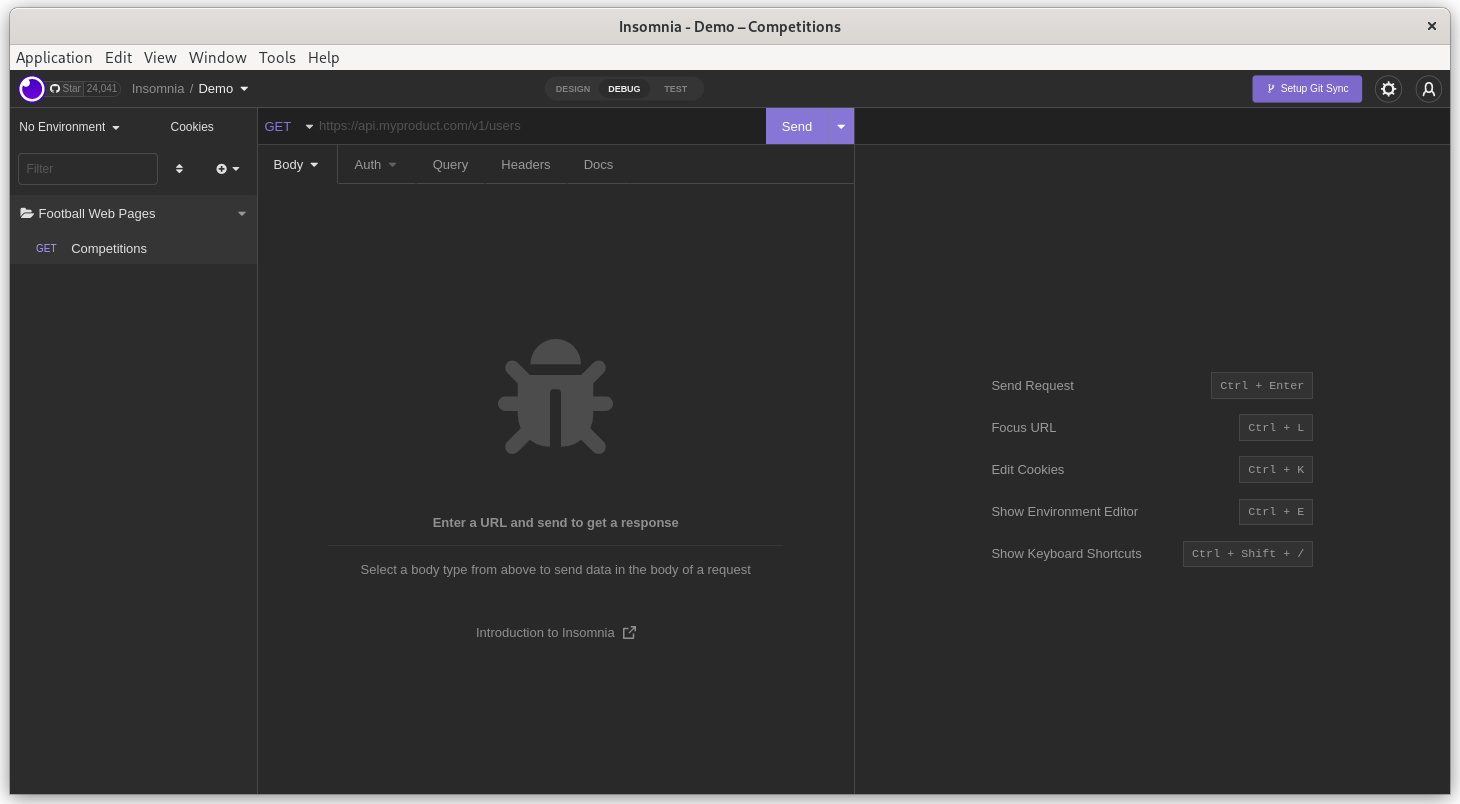1460x804 pixels.
Task: Open the user account icon
Action: [1429, 89]
